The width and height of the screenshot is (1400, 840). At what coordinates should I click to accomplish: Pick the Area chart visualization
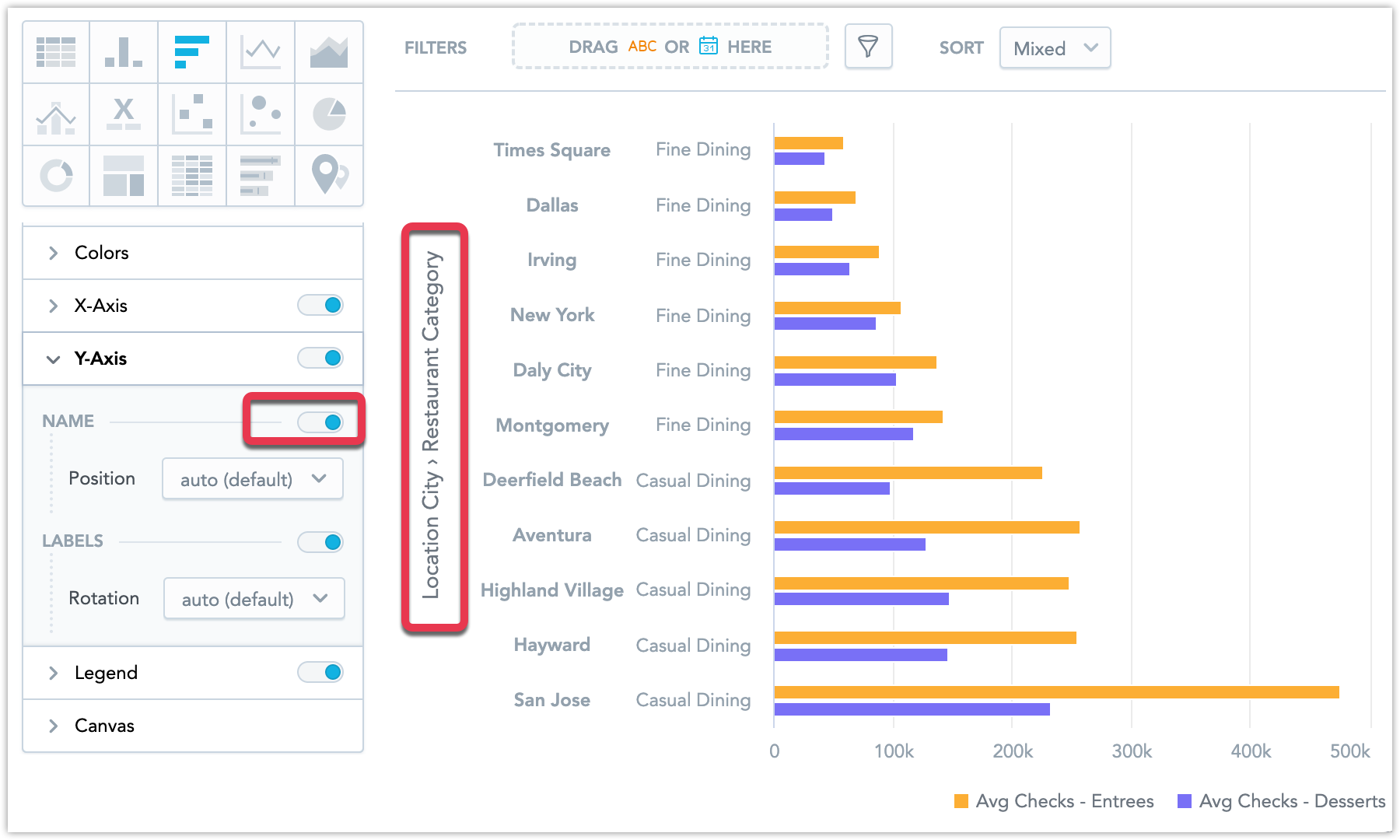point(329,52)
